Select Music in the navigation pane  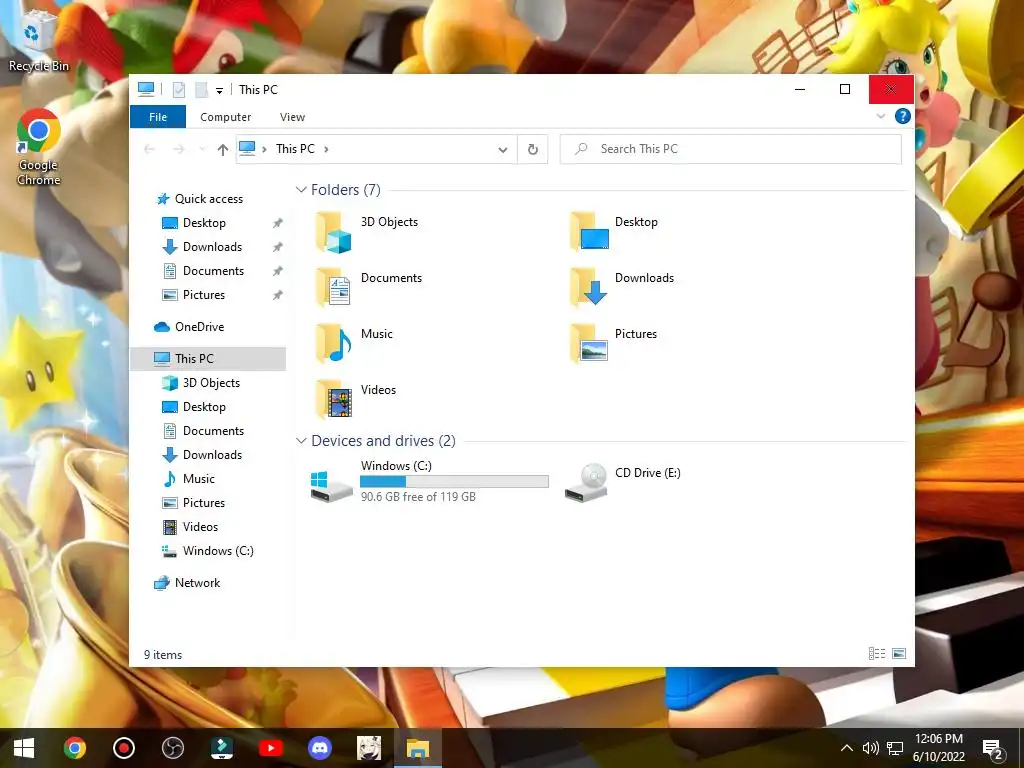[x=189, y=479]
